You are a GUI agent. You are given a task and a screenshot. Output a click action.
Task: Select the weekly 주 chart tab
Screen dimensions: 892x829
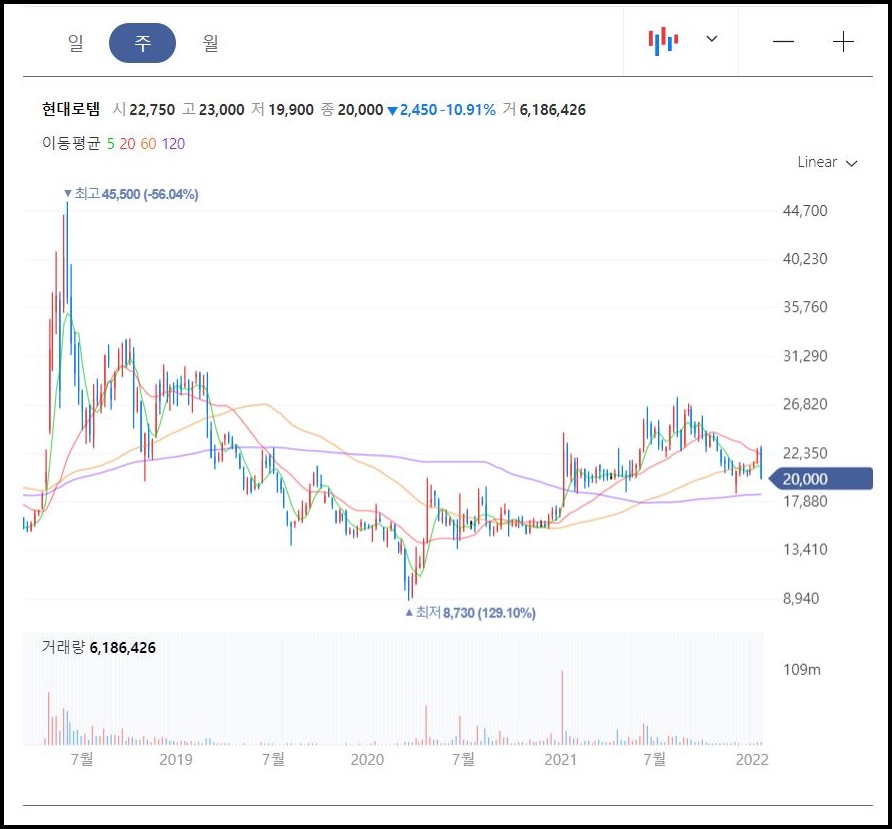tap(142, 43)
